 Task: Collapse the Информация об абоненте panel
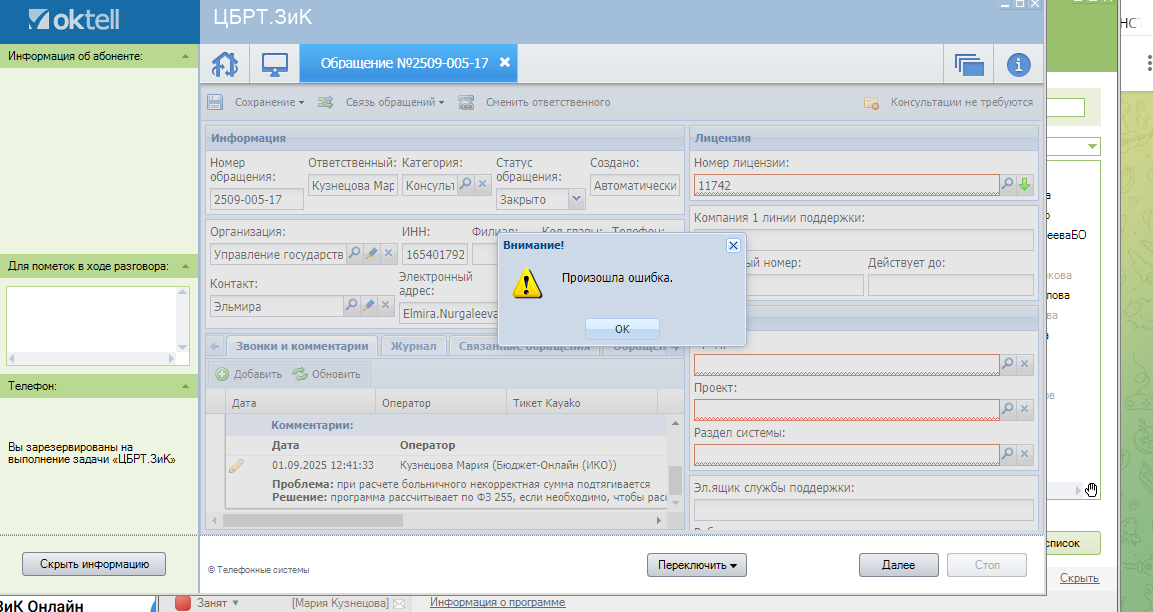(x=185, y=56)
